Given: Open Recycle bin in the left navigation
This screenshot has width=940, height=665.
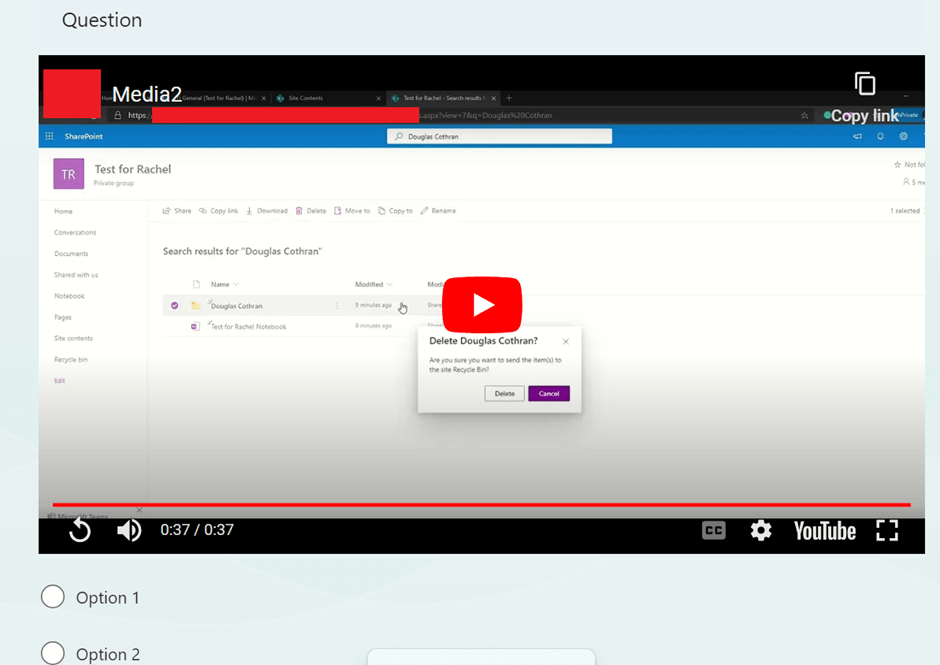Looking at the screenshot, I should point(71,359).
